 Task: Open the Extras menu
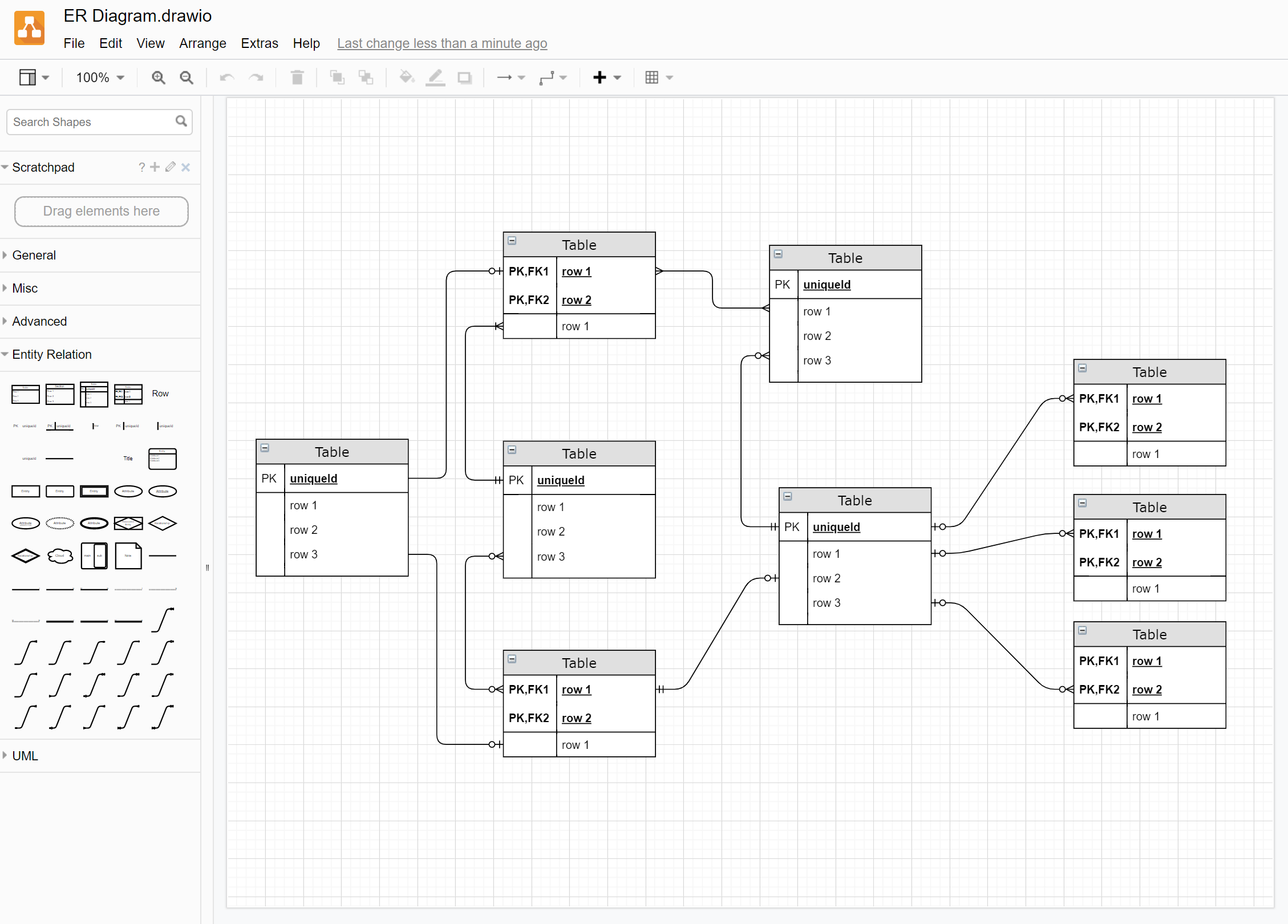(260, 43)
